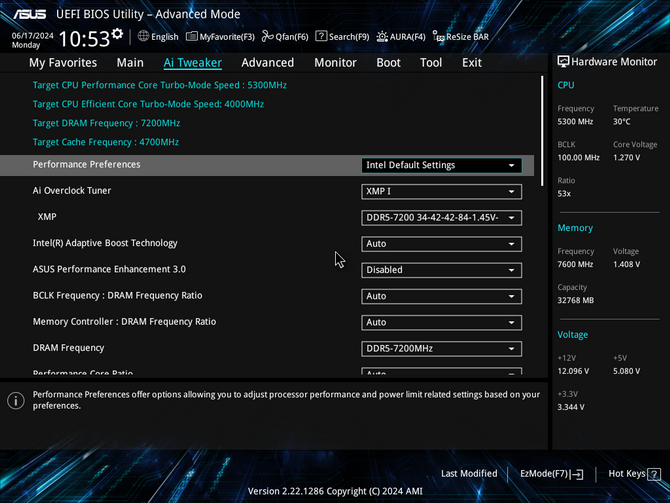Open the Performance Preferences dropdown
Image resolution: width=670 pixels, height=503 pixels.
[441, 165]
